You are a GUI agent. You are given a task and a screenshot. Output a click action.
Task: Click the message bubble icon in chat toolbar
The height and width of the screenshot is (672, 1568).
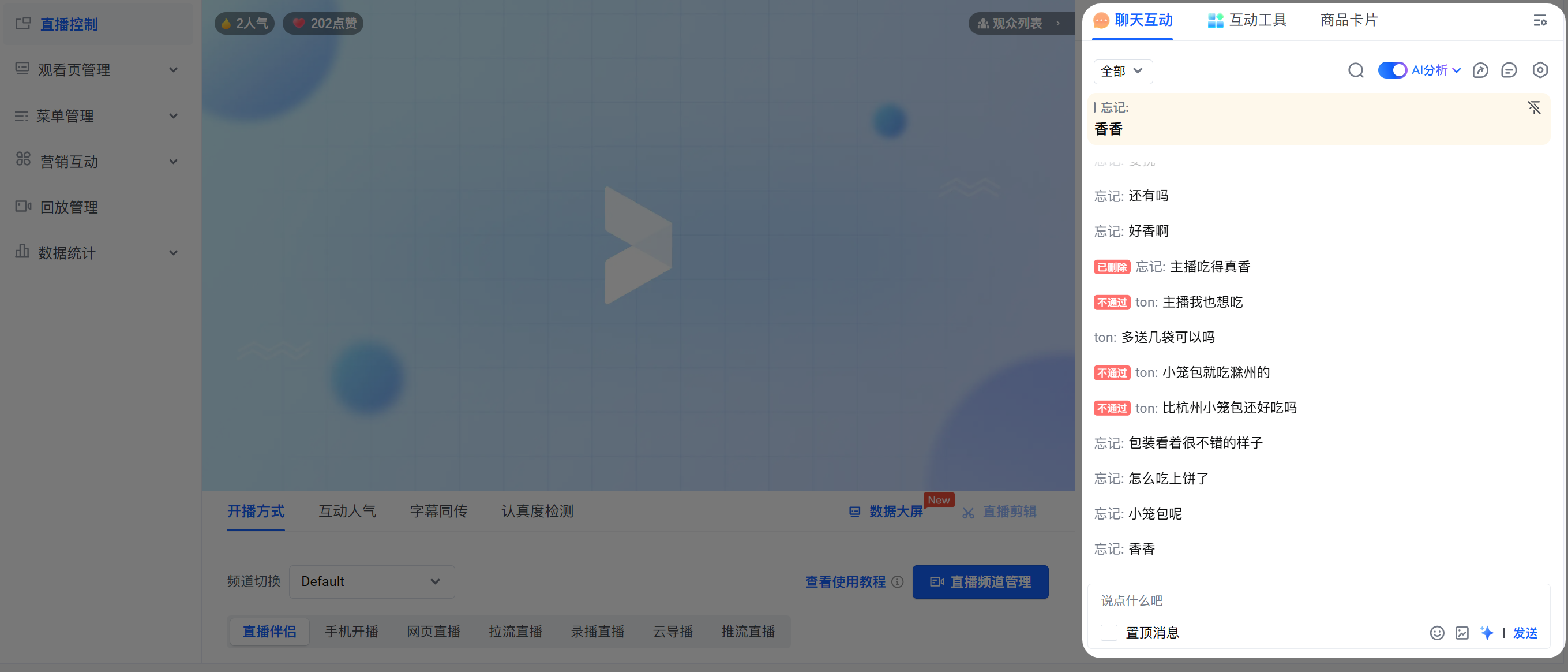click(x=1509, y=70)
